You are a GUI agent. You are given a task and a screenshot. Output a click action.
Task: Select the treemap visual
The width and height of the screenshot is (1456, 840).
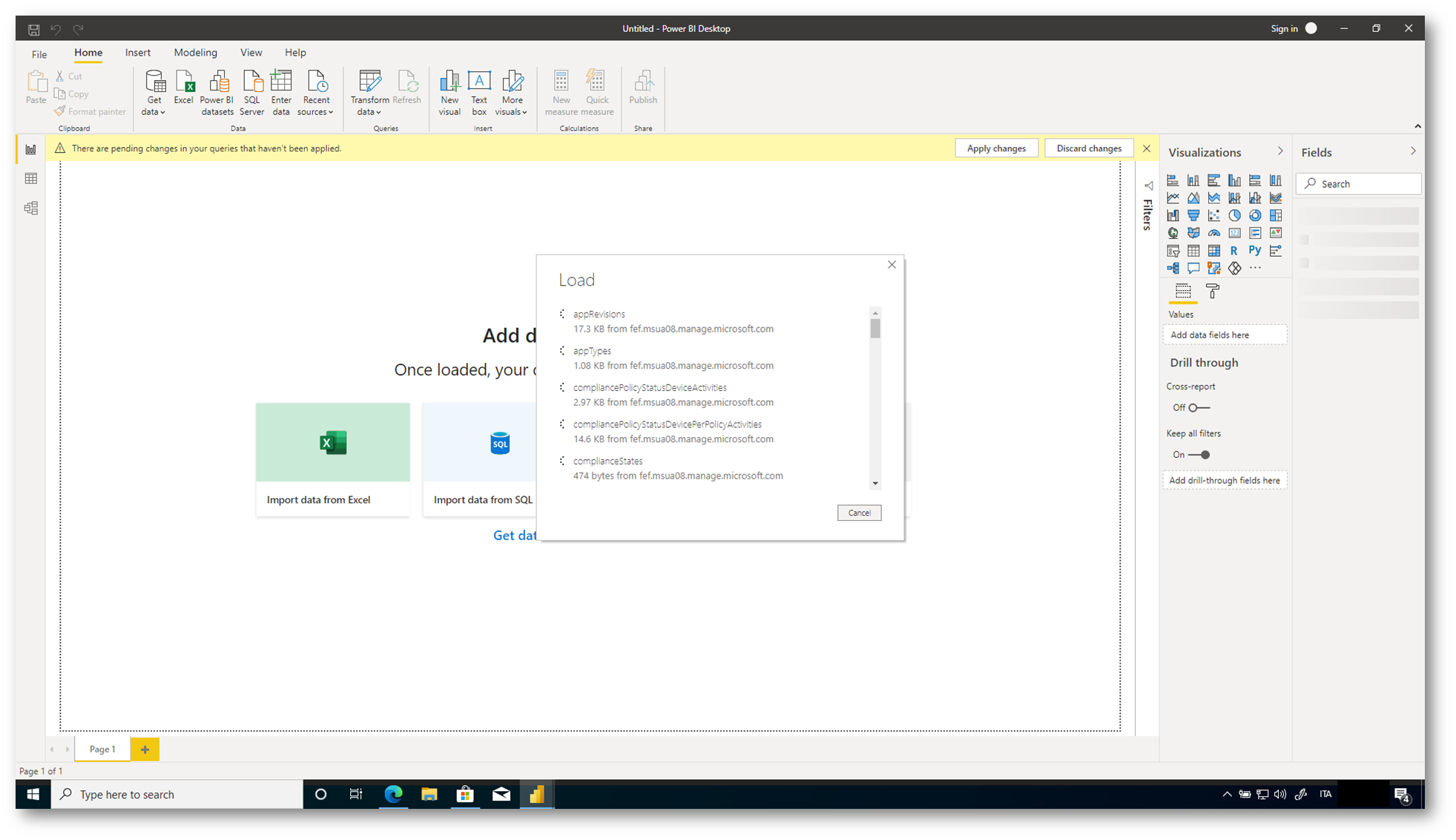click(x=1276, y=215)
